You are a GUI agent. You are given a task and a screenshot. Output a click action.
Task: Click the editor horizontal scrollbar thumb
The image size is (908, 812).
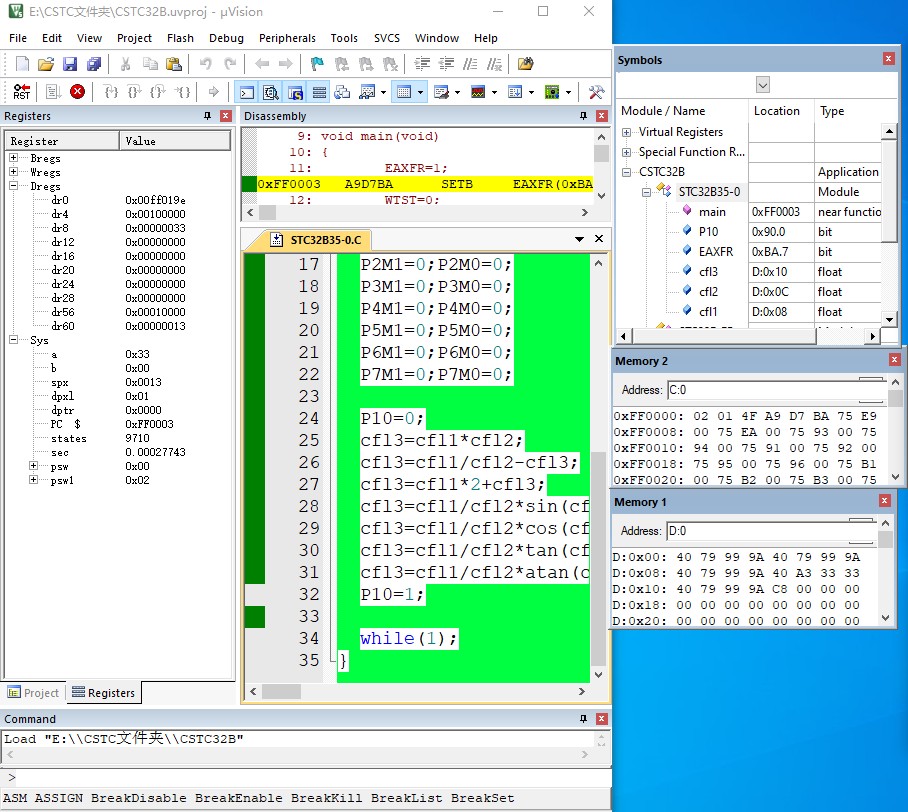281,692
